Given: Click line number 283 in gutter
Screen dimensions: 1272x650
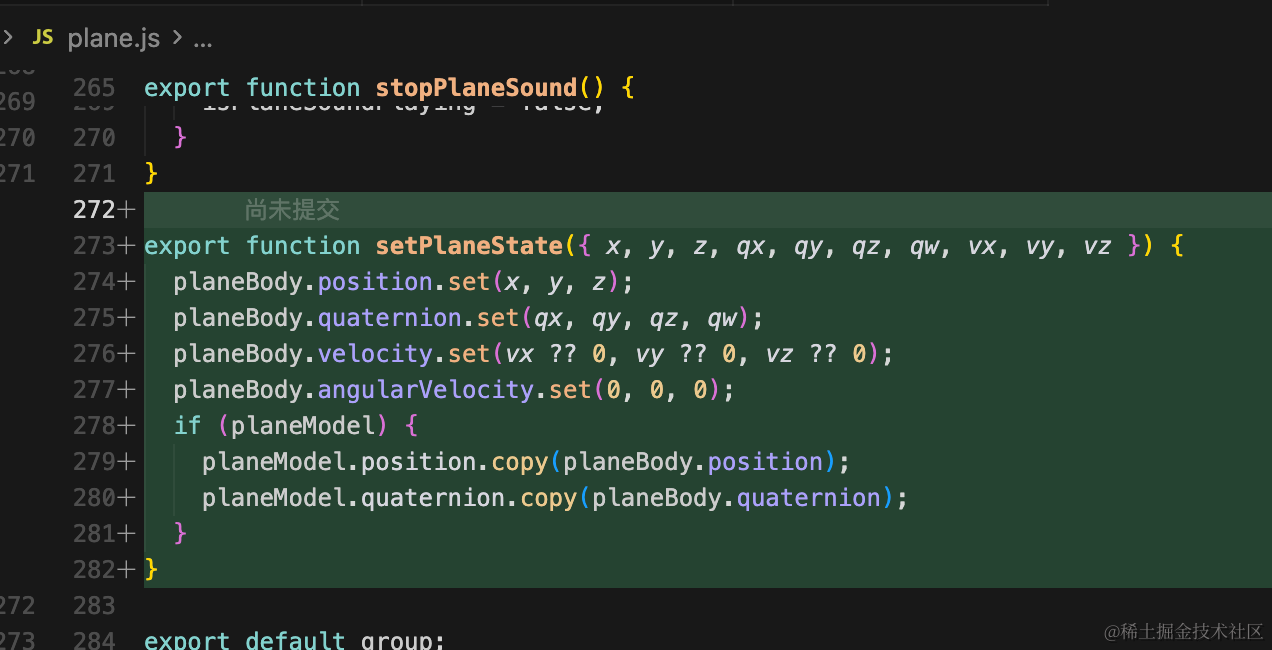Looking at the screenshot, I should [x=94, y=606].
